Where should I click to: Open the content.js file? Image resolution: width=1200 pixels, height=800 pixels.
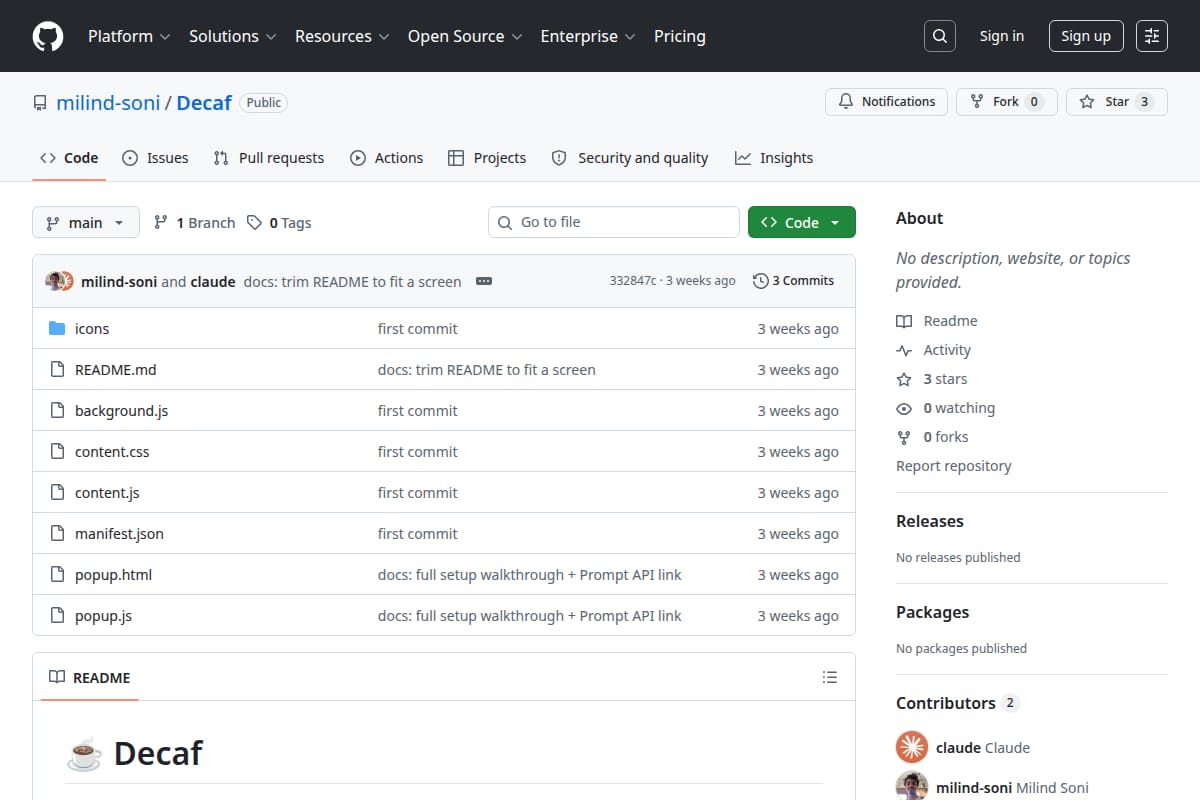(107, 493)
